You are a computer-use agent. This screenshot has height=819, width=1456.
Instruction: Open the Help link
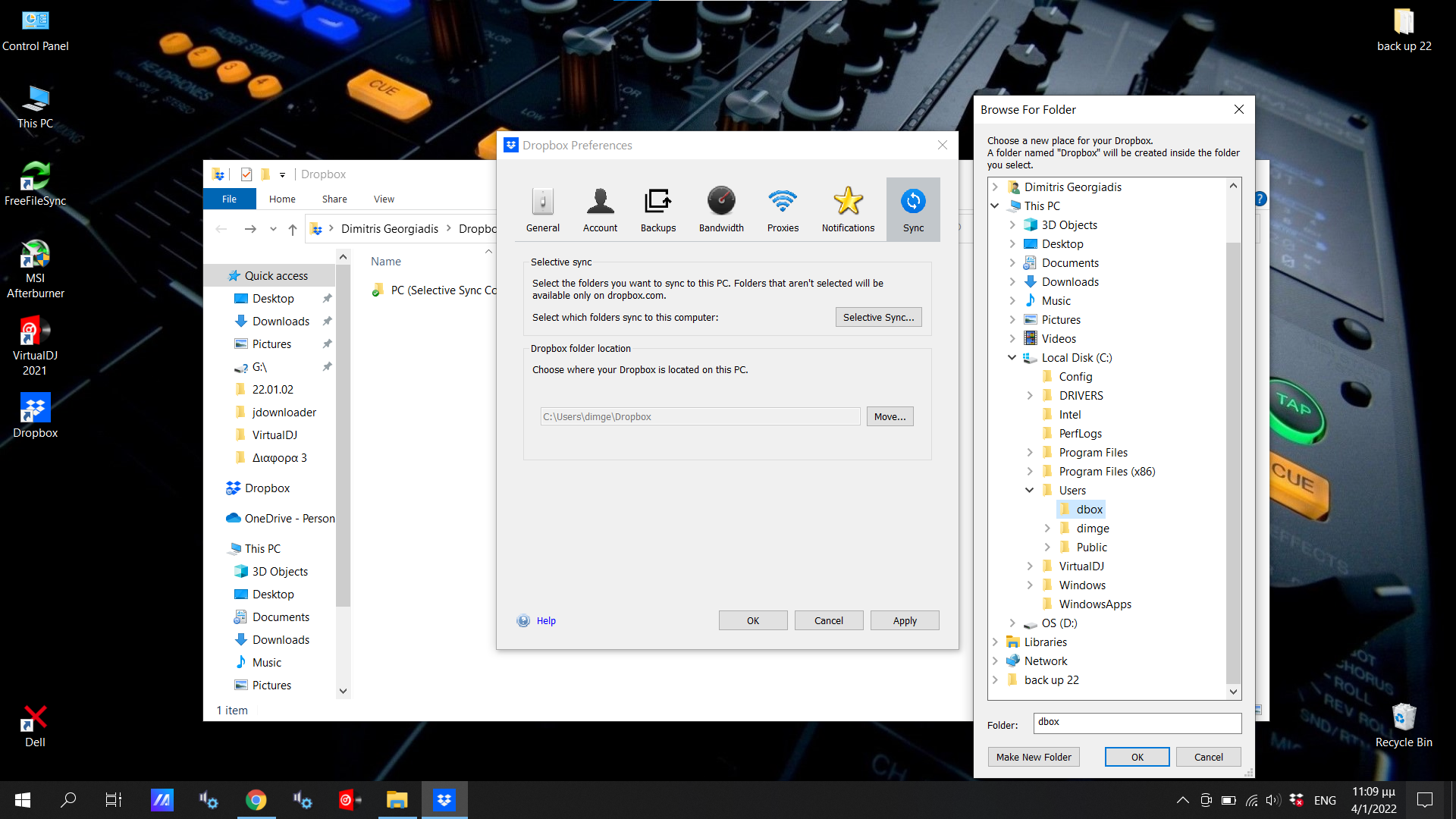[546, 620]
